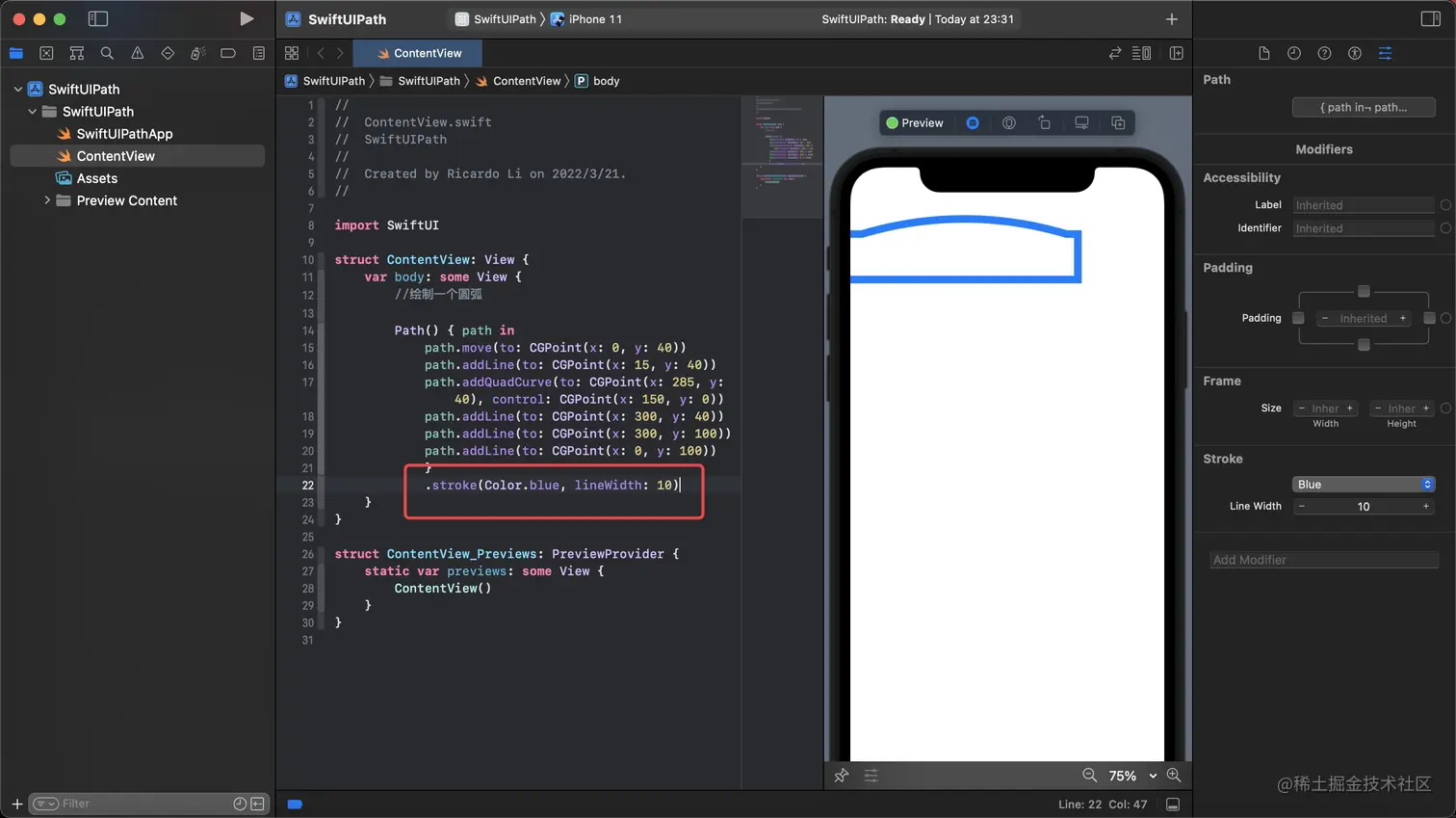Click the path closure button in inspector
Image resolution: width=1456 pixels, height=818 pixels.
[1364, 107]
